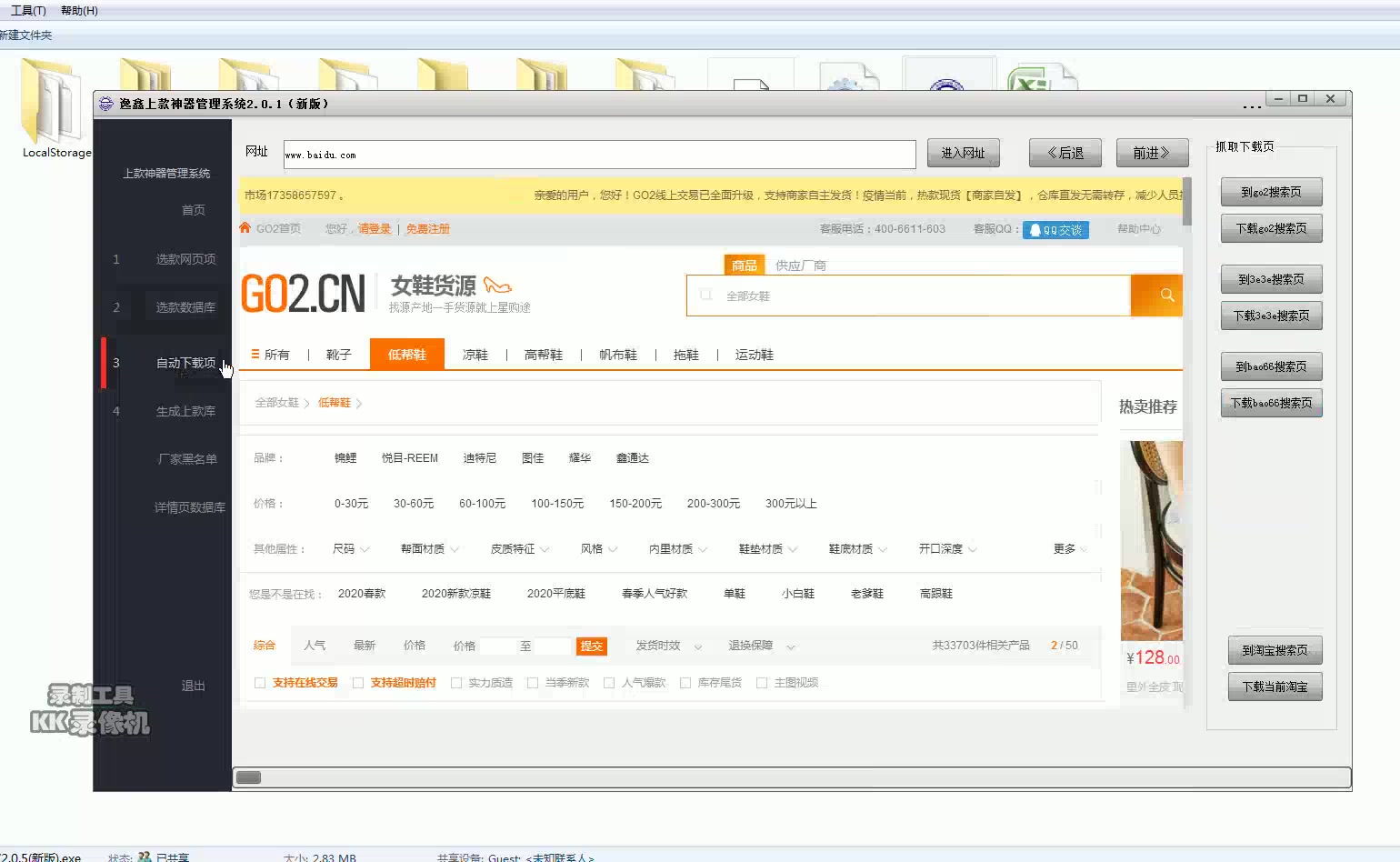Click the 请登录 link
The width and height of the screenshot is (1400, 862).
click(375, 229)
